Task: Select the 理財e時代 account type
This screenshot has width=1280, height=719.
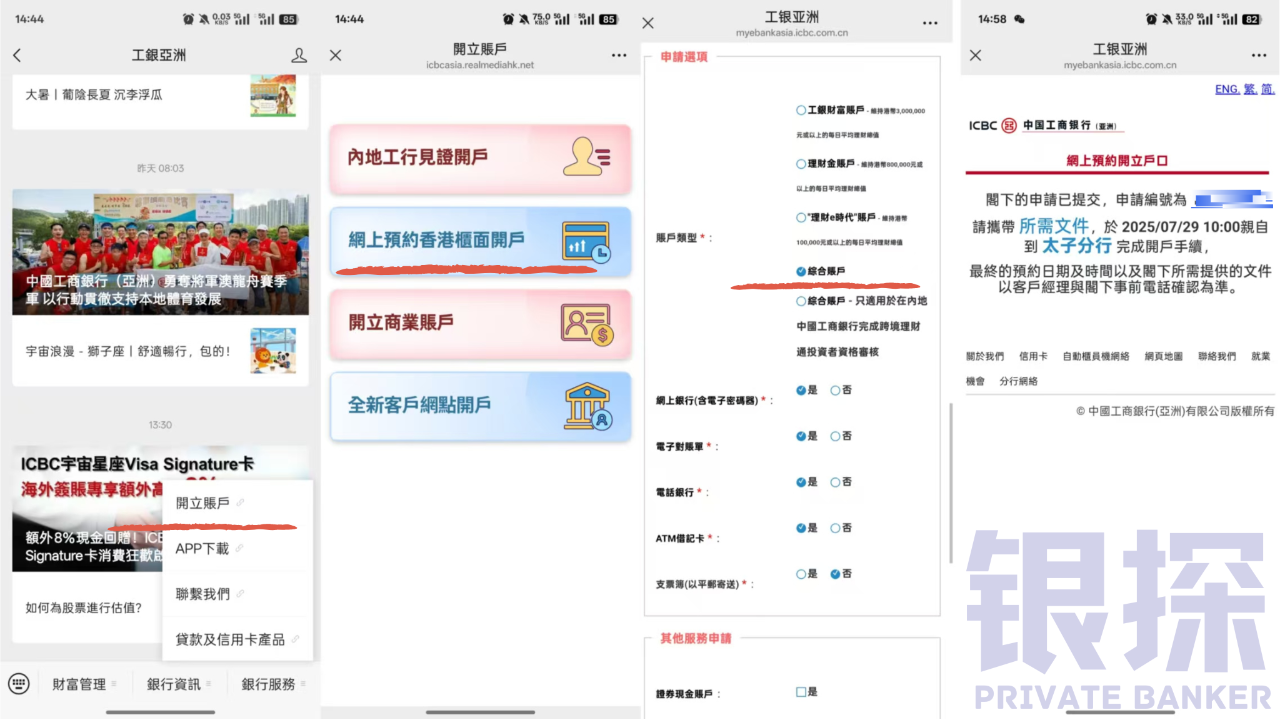Action: pos(801,217)
